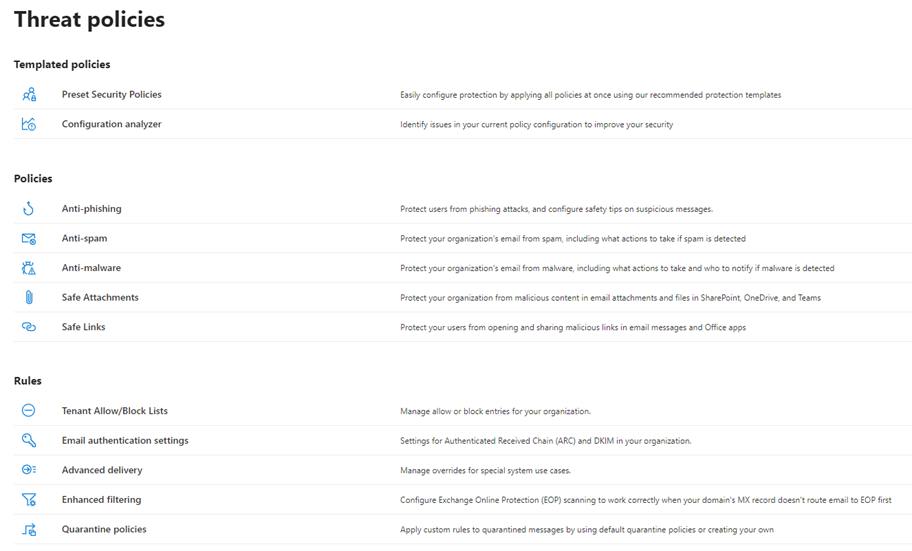Open the Configuration analyzer link

coord(112,124)
